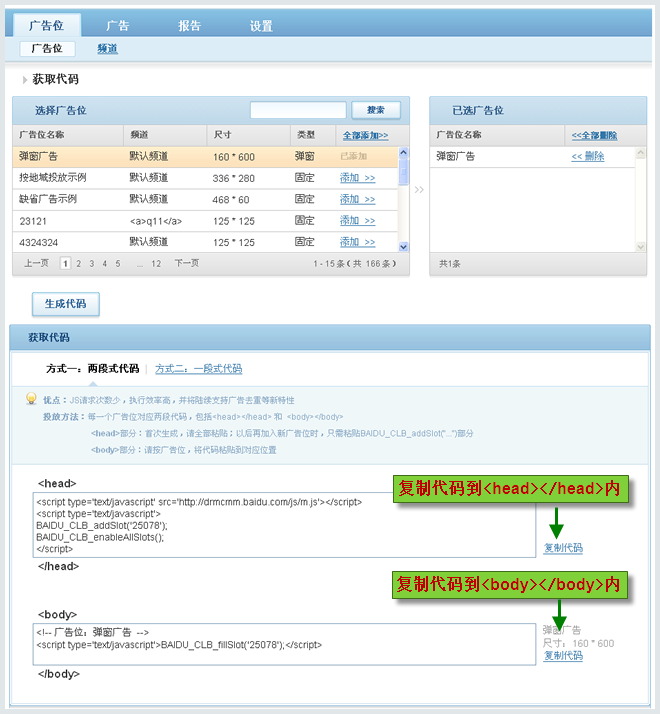Click the 缺省广告示例 slot name

[48, 199]
